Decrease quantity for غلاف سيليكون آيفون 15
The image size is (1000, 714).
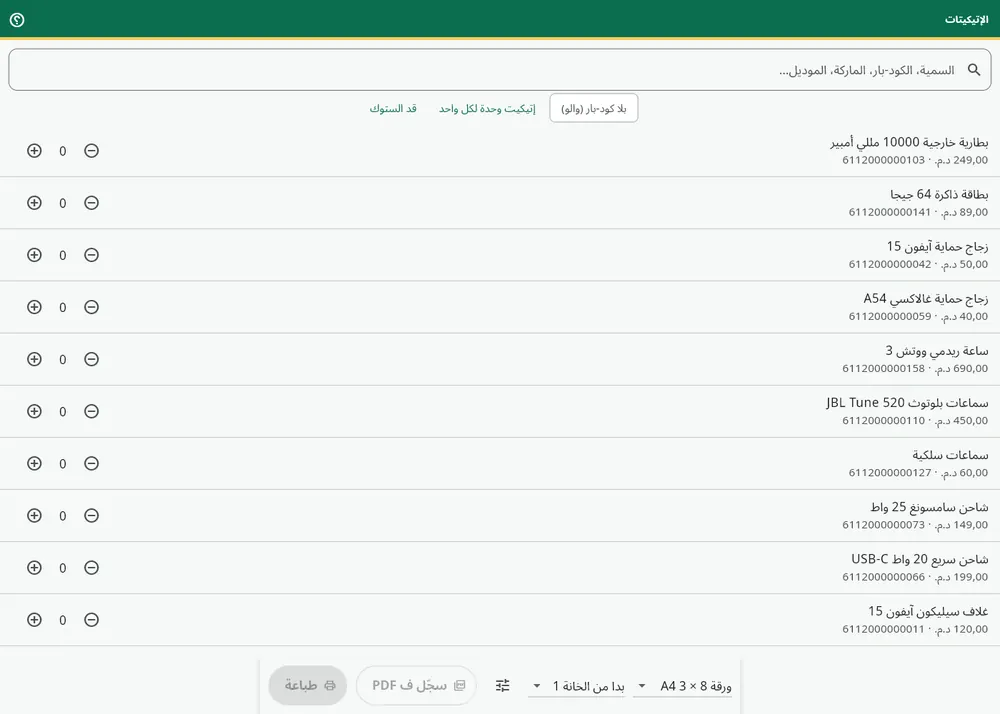click(91, 620)
